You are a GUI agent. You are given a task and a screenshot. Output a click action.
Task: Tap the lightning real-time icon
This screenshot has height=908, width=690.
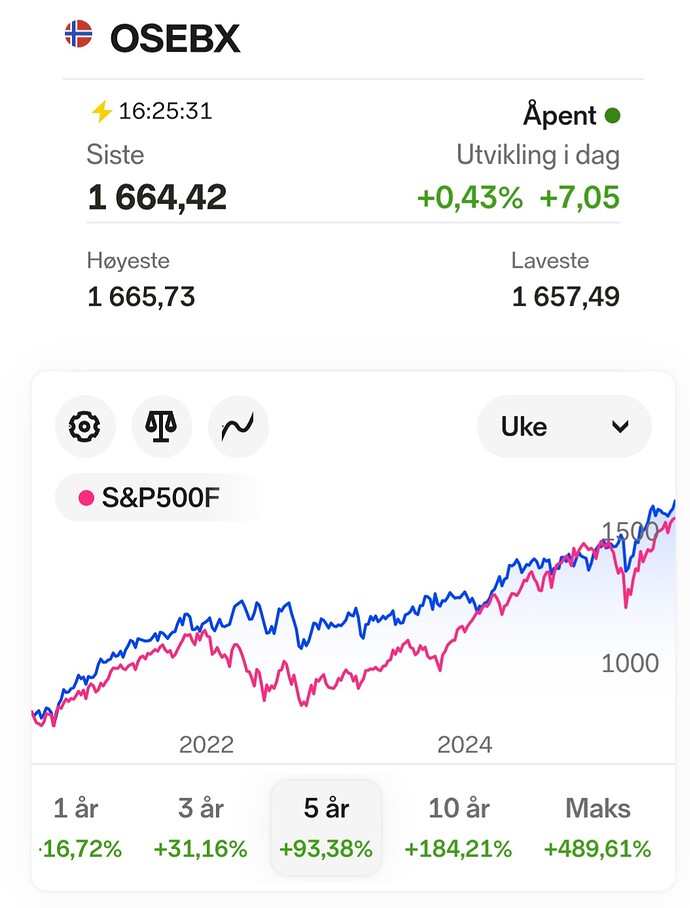pyautogui.click(x=101, y=111)
